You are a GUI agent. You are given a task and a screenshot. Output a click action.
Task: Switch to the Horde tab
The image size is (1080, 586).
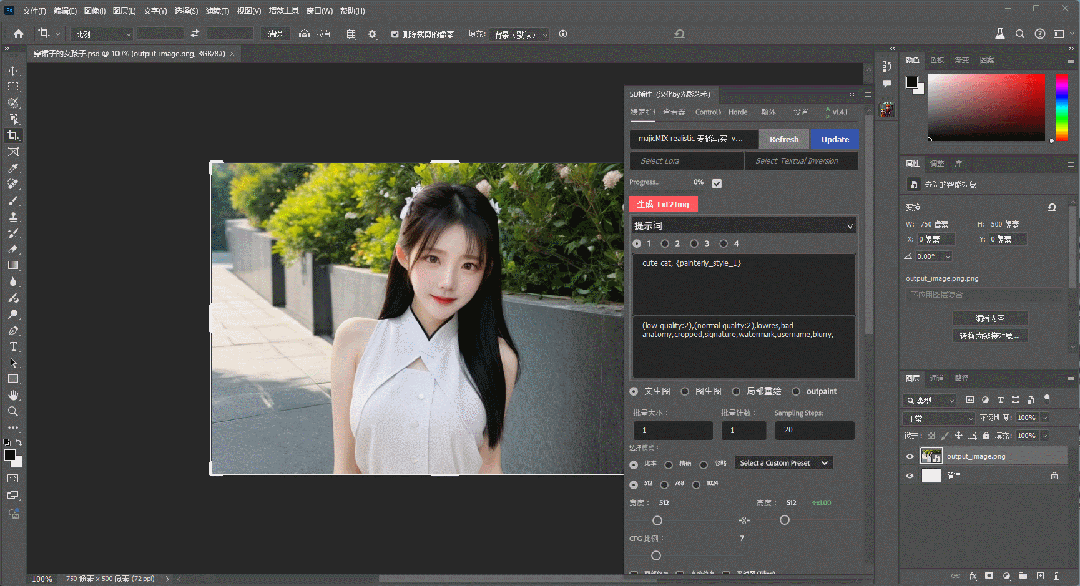point(738,112)
